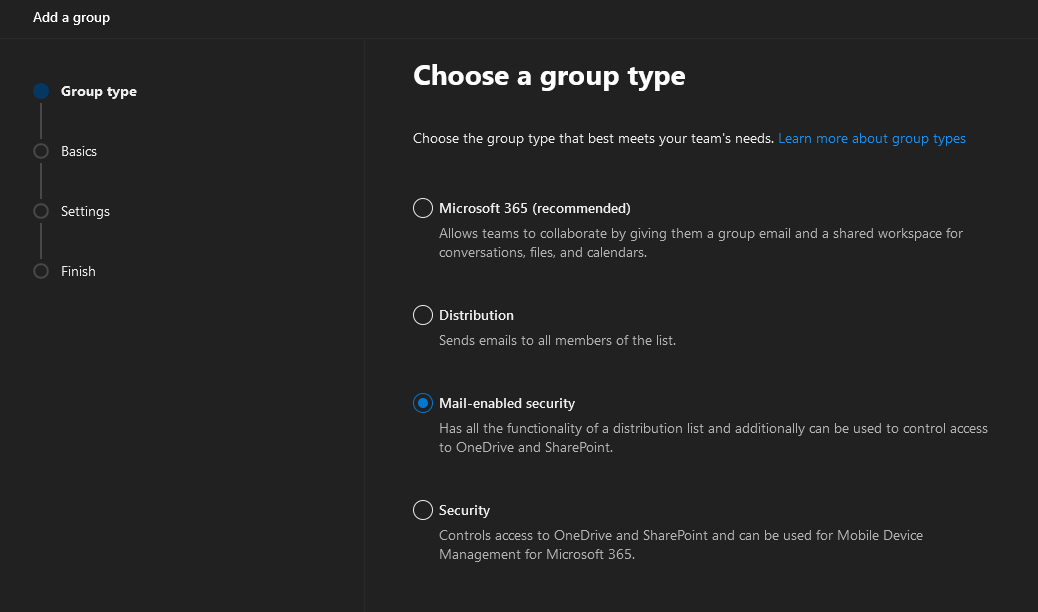
Task: Click the Add a group panel title
Action: 71,17
